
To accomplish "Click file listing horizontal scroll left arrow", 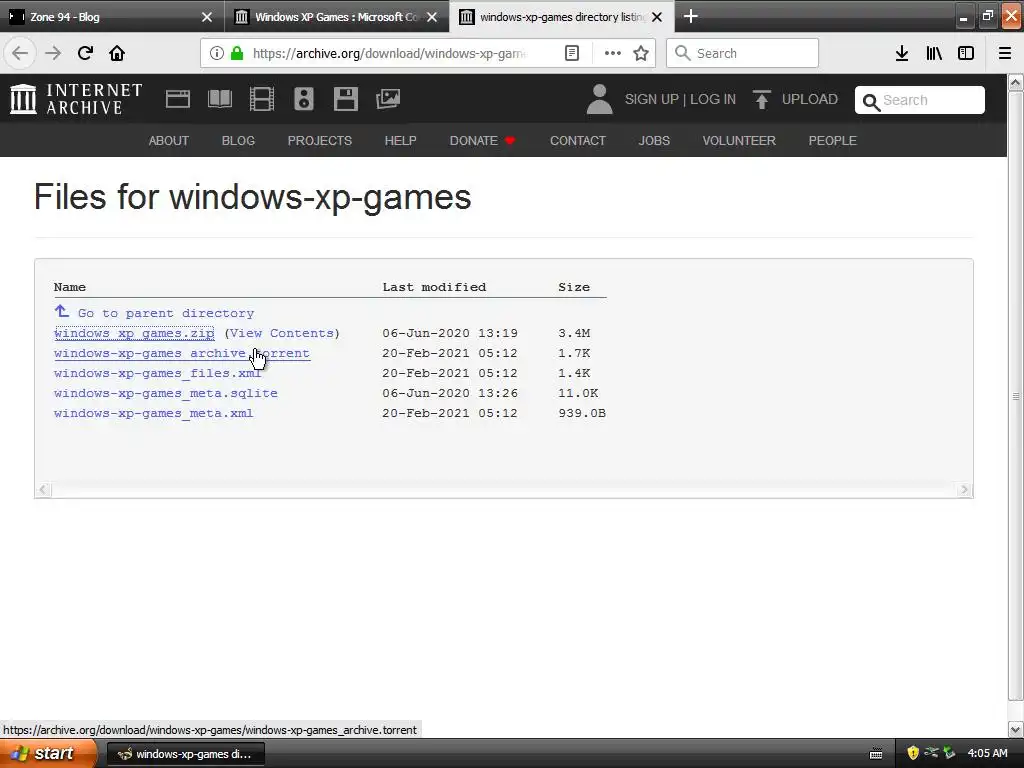I will tap(43, 490).
